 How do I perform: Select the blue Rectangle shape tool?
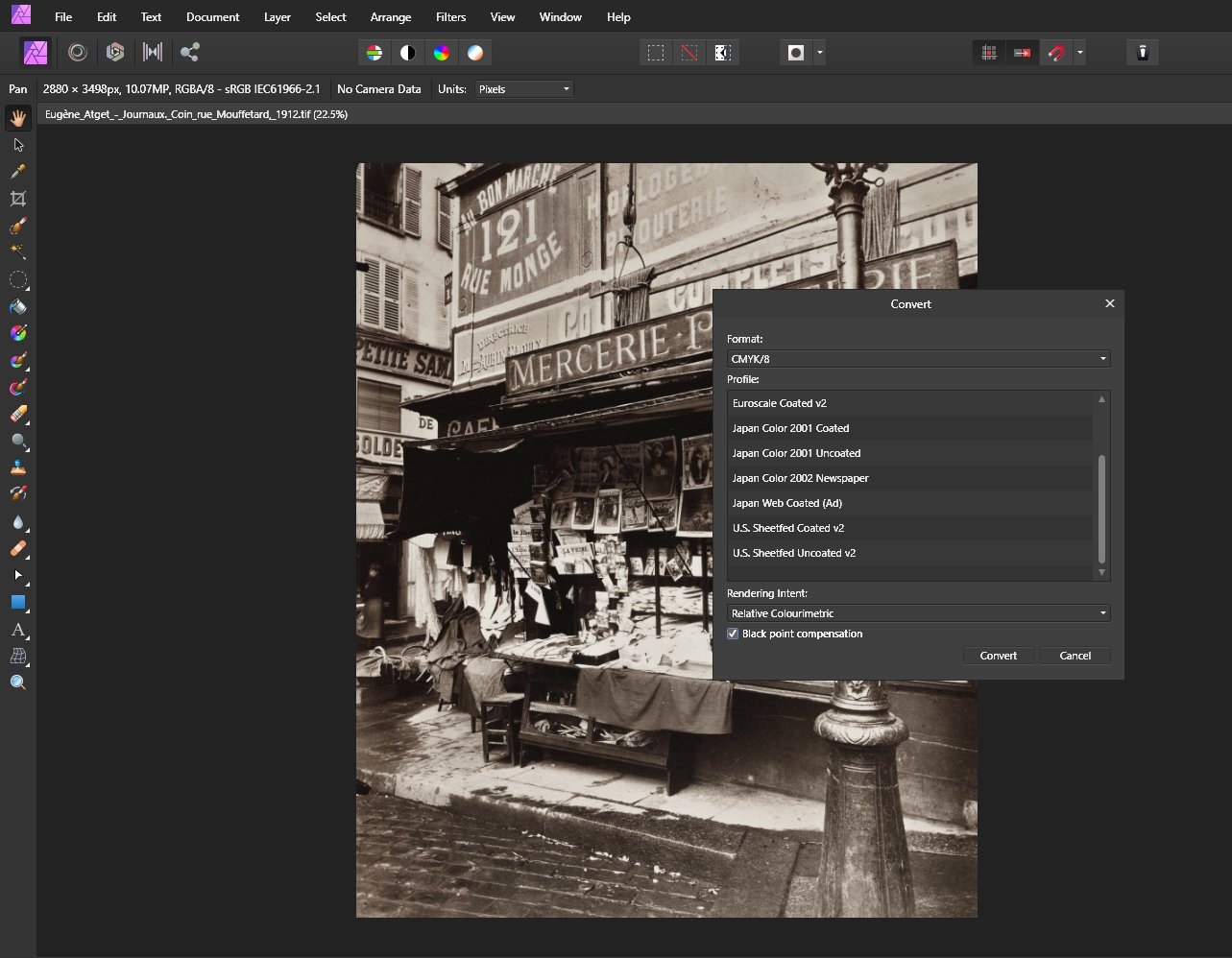click(17, 603)
